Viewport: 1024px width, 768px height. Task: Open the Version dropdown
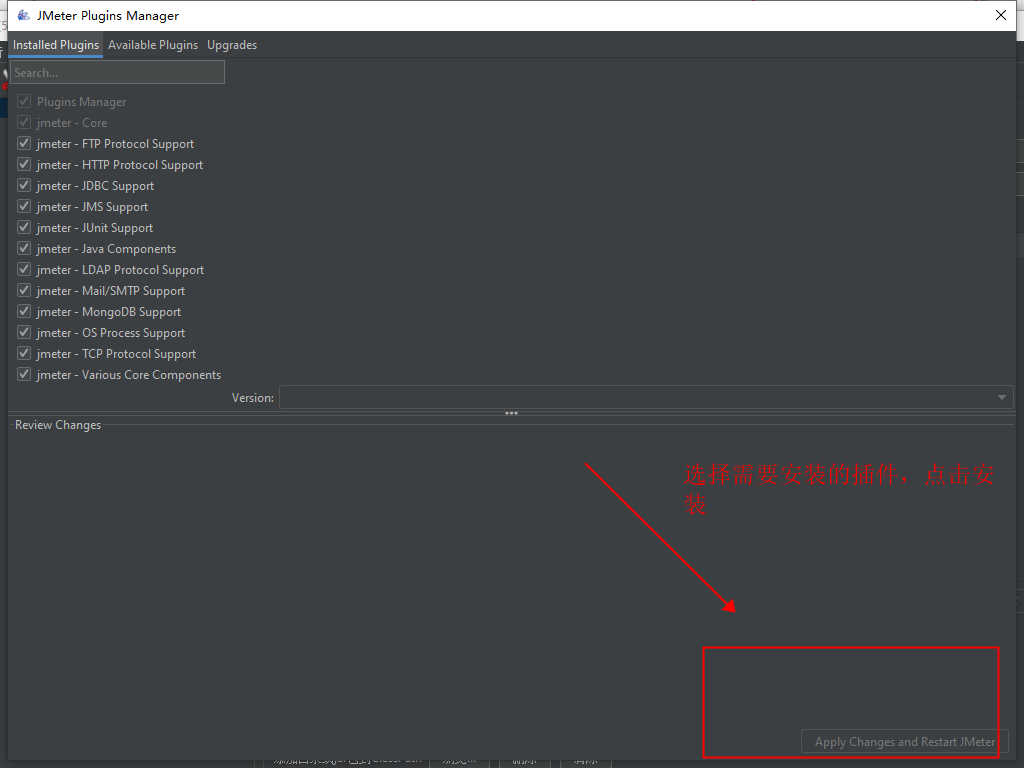(647, 397)
